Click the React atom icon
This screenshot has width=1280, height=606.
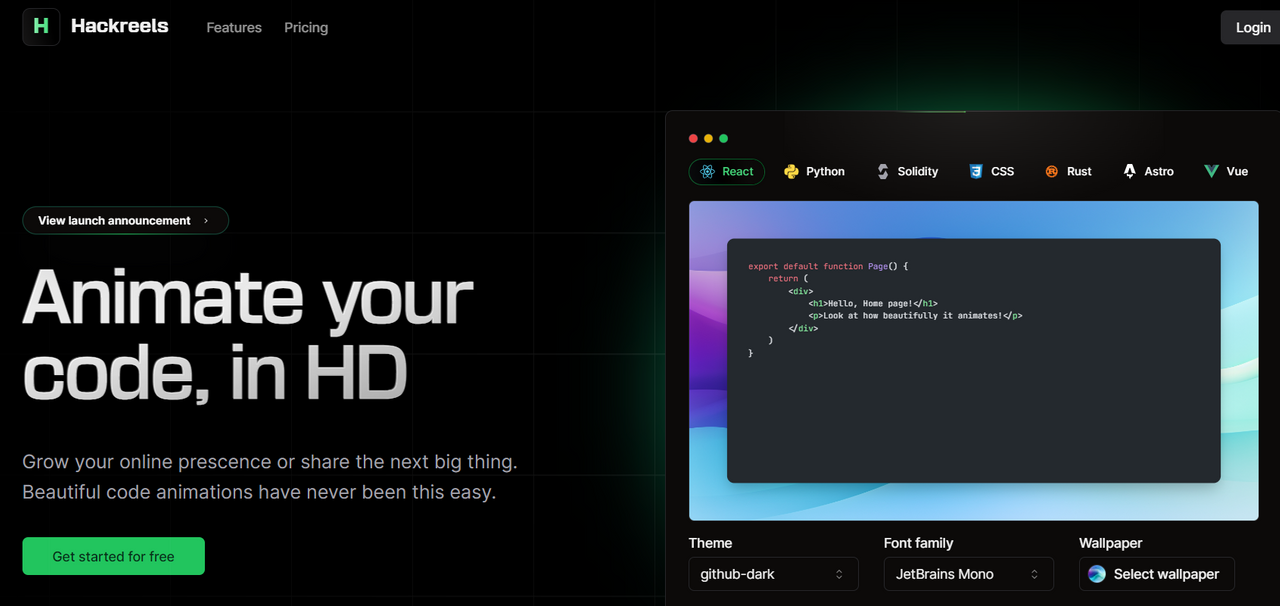pyautogui.click(x=708, y=172)
